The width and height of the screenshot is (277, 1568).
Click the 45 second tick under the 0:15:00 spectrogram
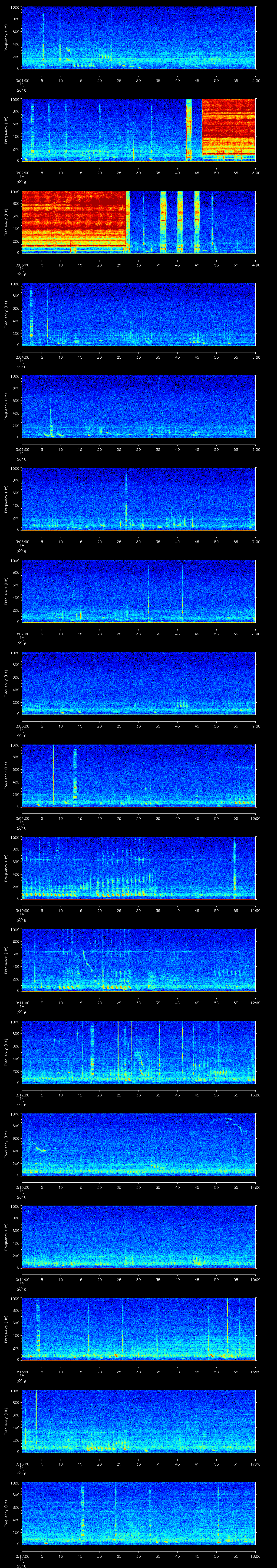[197, 1371]
